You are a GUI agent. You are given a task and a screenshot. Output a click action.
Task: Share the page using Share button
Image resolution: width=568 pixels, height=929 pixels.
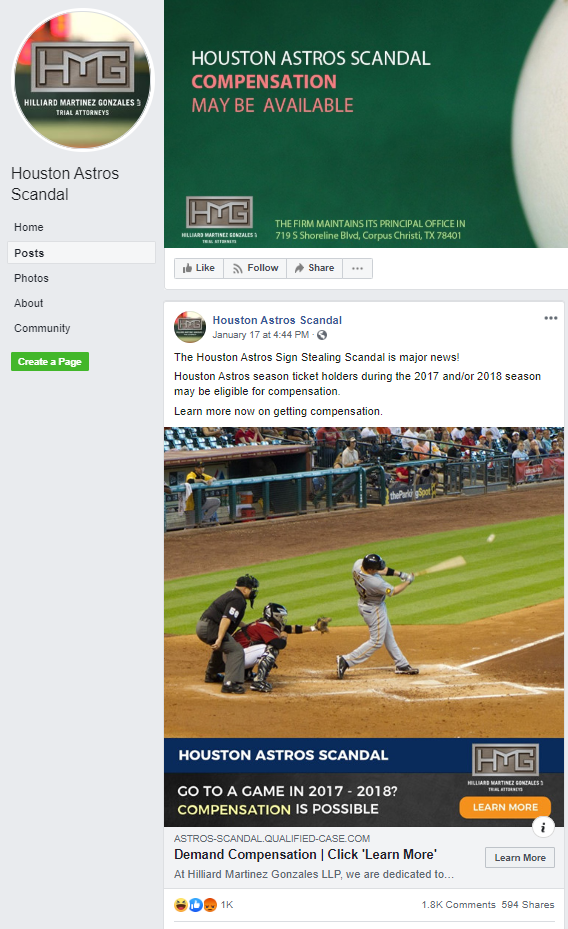[x=315, y=268]
